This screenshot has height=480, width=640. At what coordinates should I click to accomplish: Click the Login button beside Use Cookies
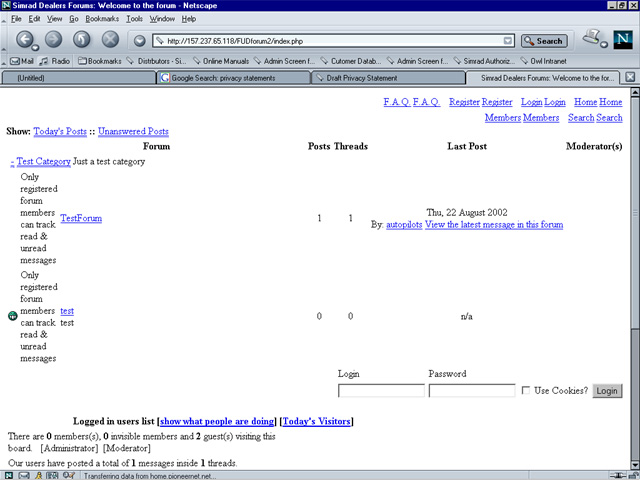click(x=607, y=391)
